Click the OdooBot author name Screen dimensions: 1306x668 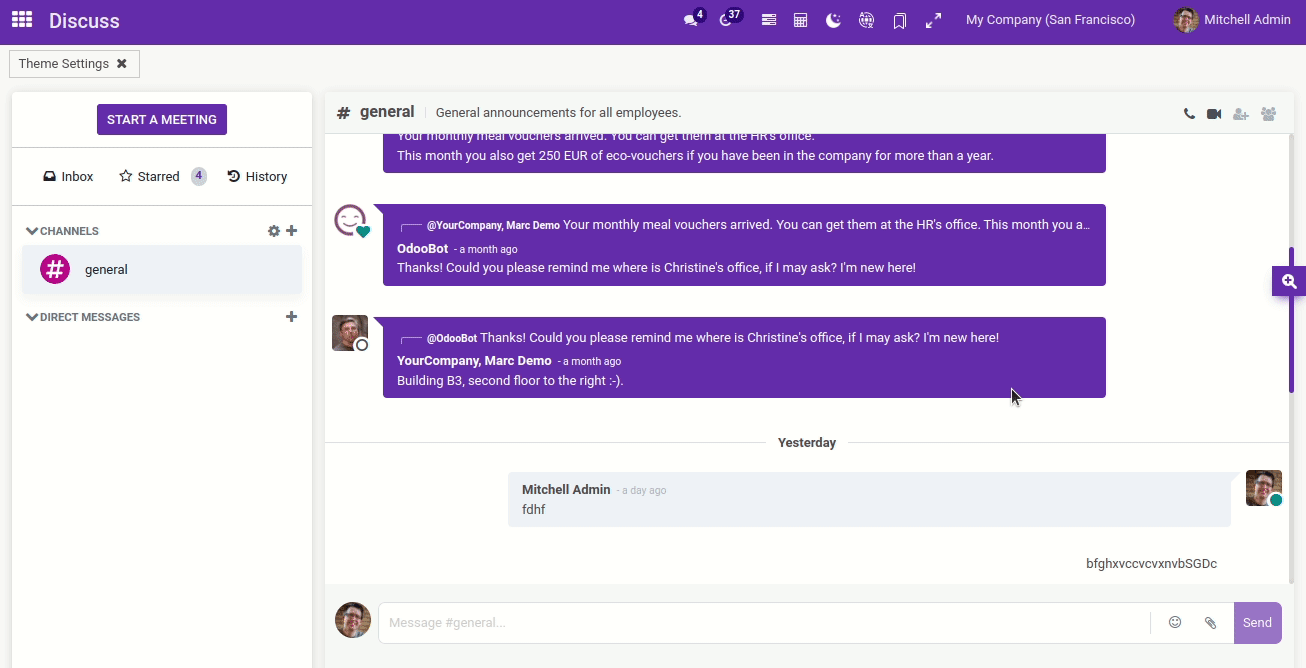[422, 249]
